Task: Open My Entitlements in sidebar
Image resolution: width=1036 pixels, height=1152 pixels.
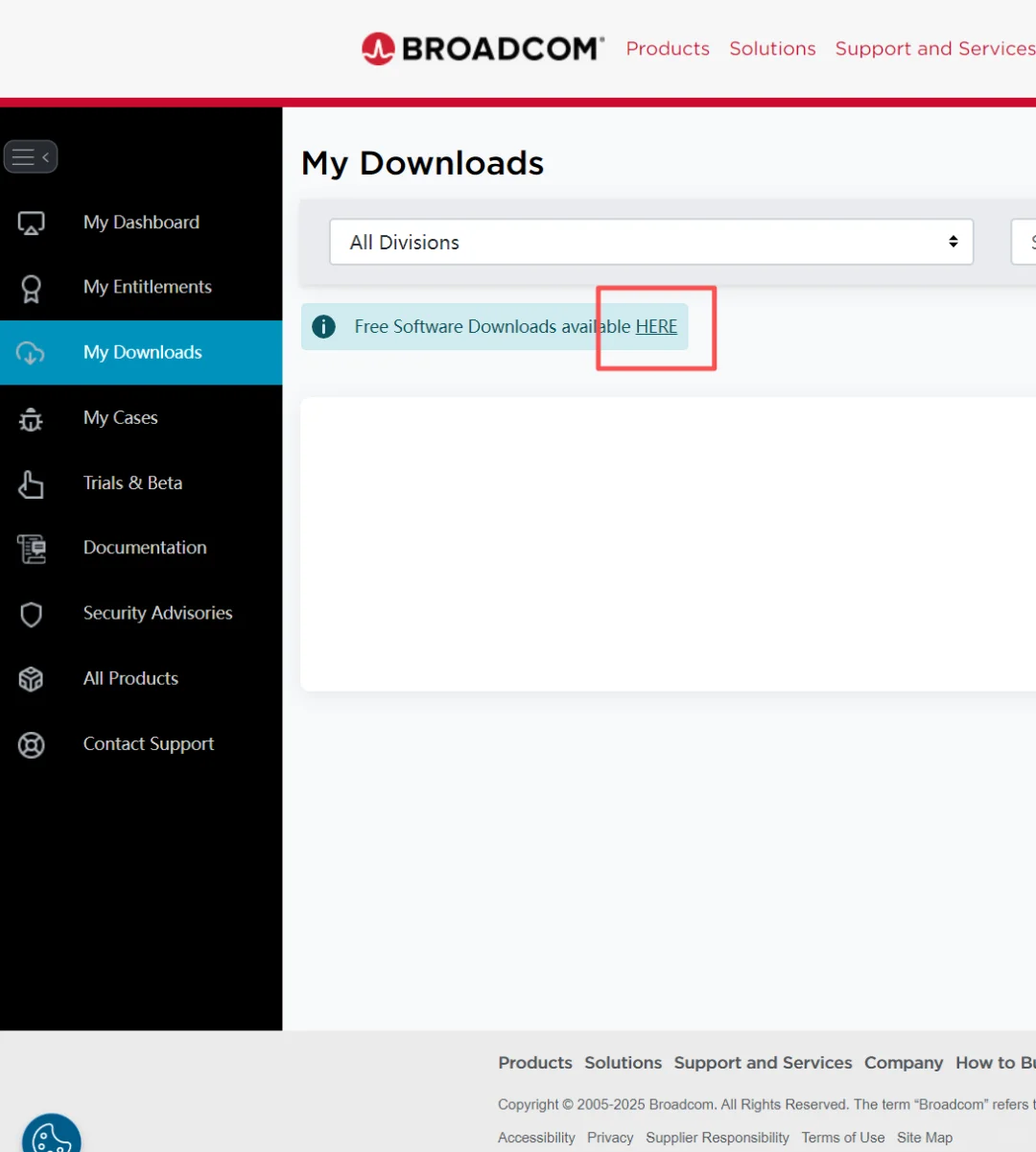Action: [x=141, y=288]
